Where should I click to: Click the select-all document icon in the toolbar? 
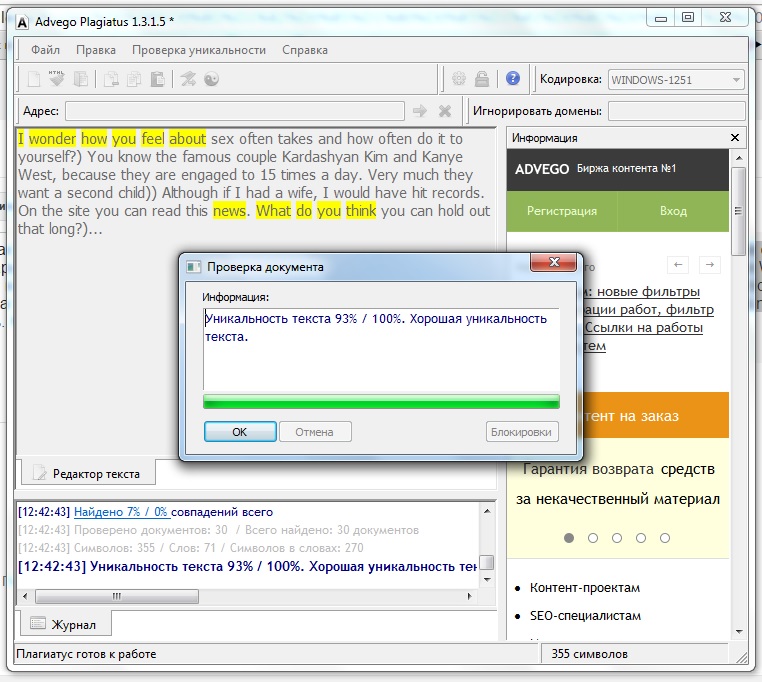pyautogui.click(x=81, y=79)
